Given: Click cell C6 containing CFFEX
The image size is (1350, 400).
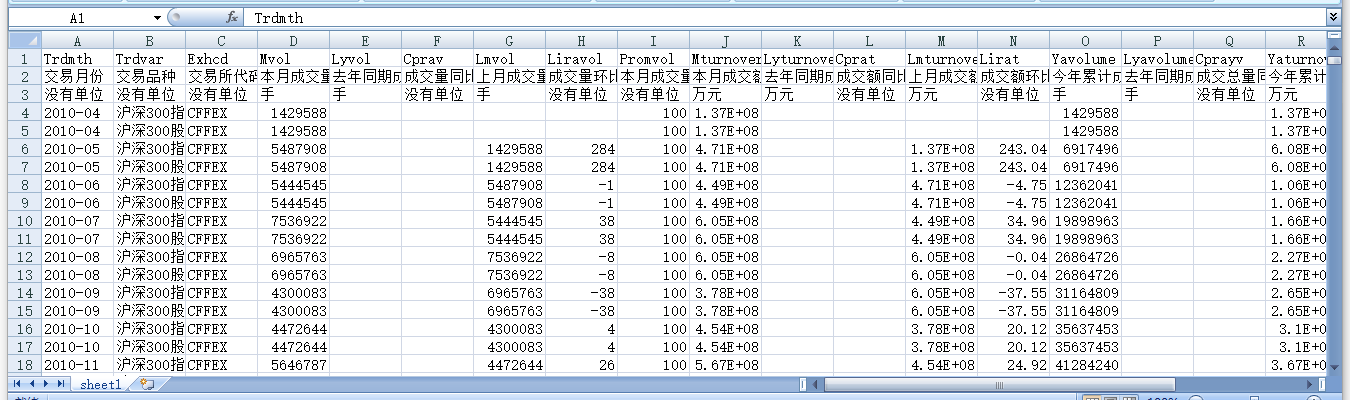Looking at the screenshot, I should (222, 149).
